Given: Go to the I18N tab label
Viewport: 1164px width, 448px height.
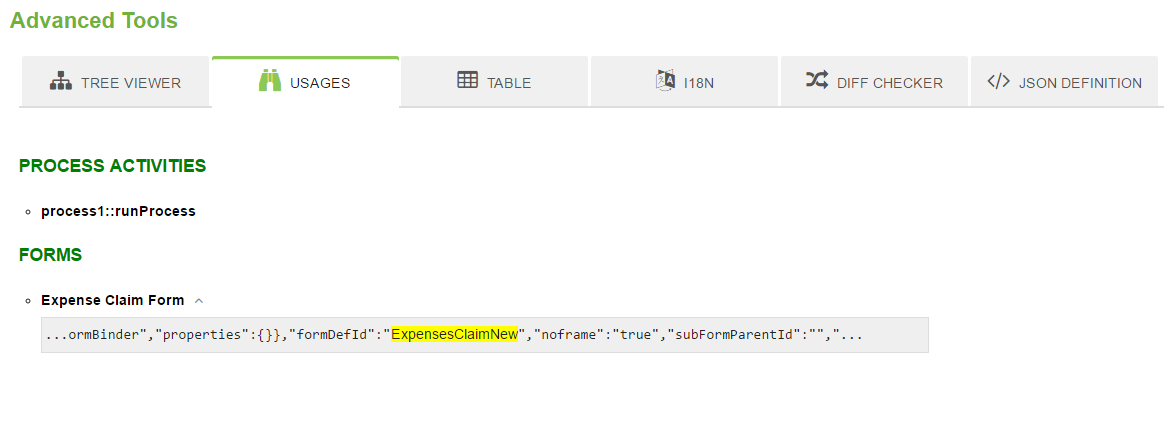Looking at the screenshot, I should 699,83.
